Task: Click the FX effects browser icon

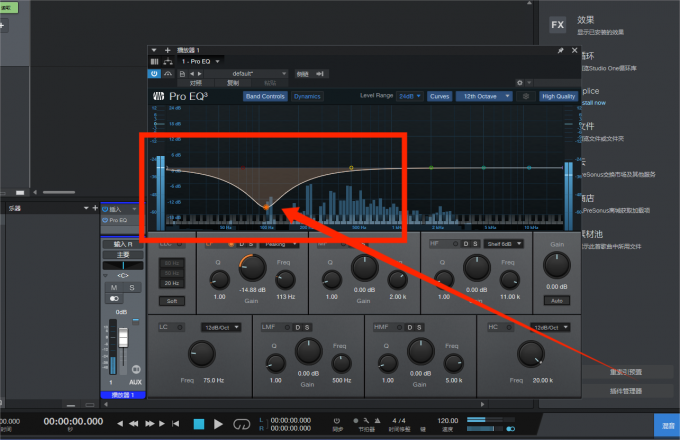Action: (558, 25)
